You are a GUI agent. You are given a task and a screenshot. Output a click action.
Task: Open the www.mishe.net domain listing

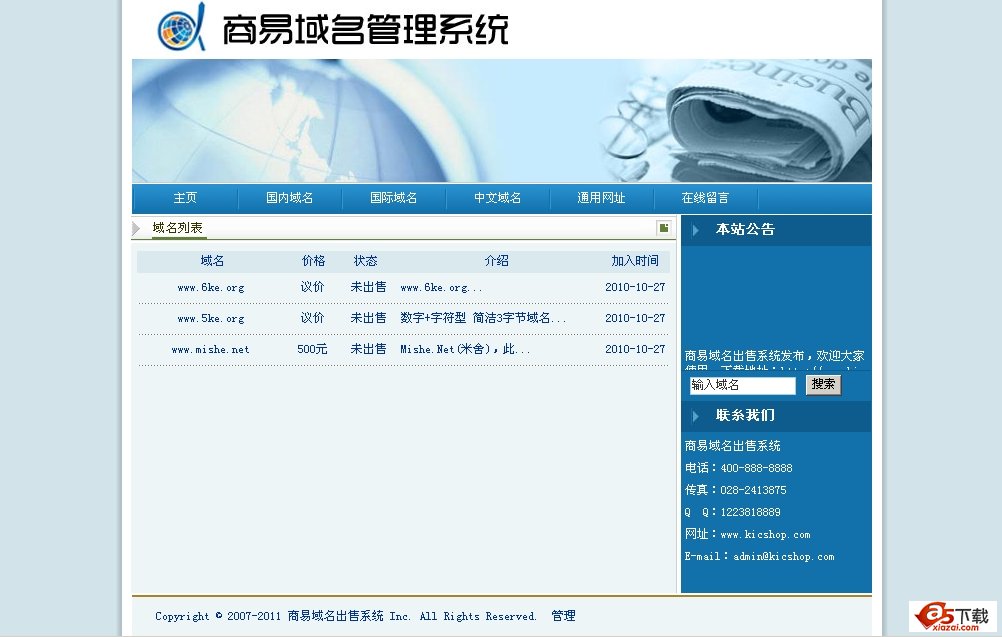point(211,349)
